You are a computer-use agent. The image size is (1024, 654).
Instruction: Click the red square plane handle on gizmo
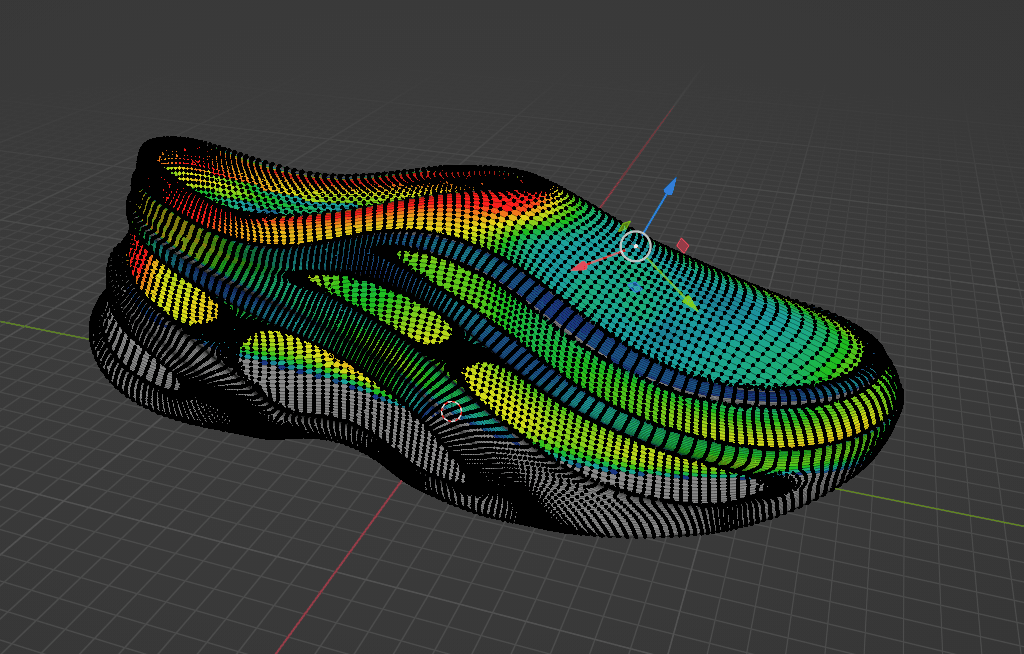(683, 245)
